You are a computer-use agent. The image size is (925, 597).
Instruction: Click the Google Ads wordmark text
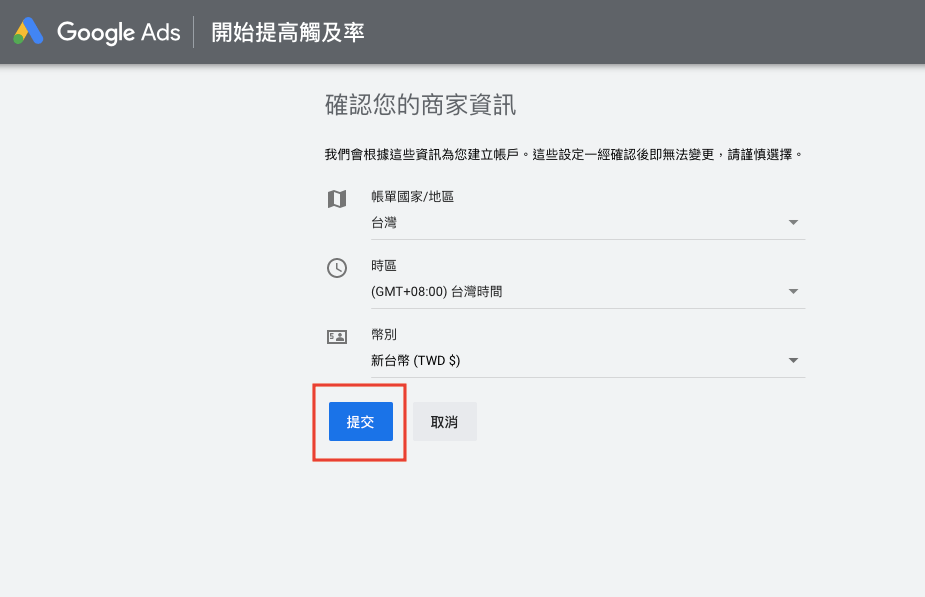coord(118,32)
